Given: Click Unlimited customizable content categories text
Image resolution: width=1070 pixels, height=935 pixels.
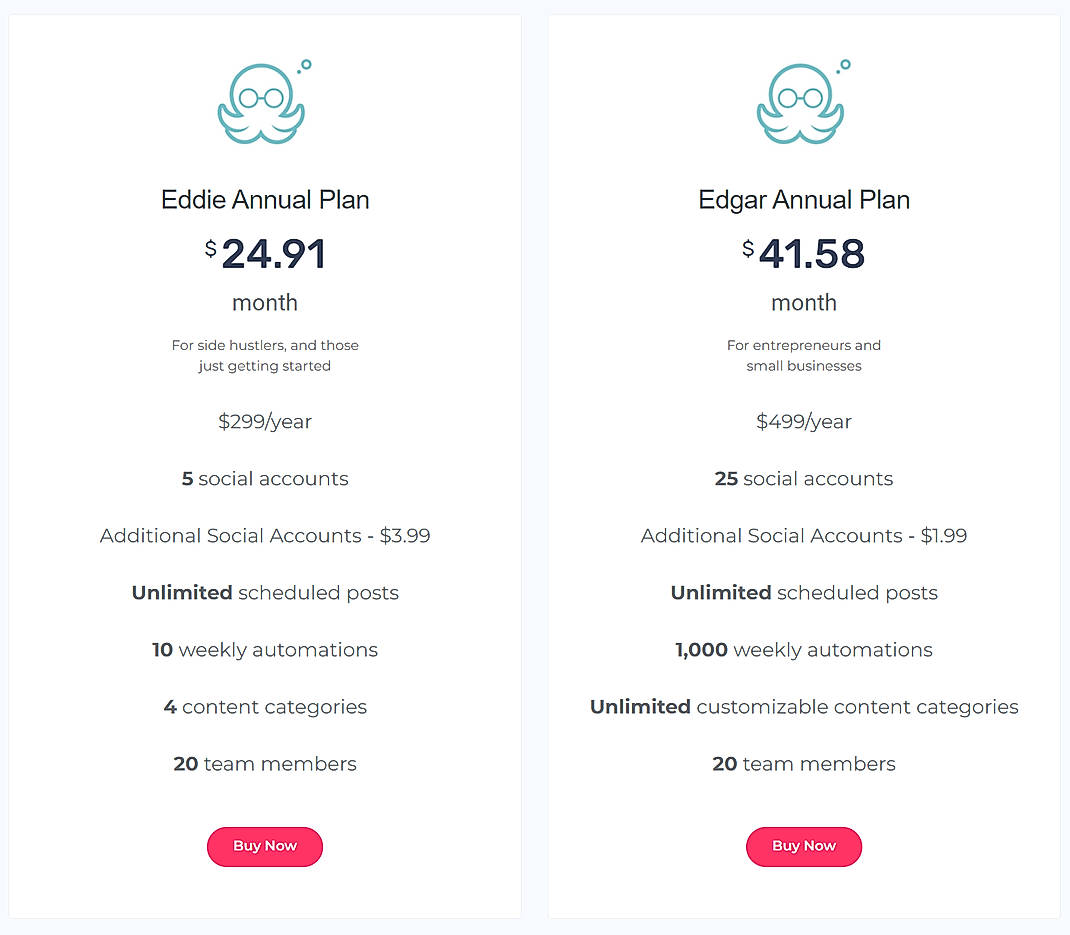Looking at the screenshot, I should click(804, 706).
